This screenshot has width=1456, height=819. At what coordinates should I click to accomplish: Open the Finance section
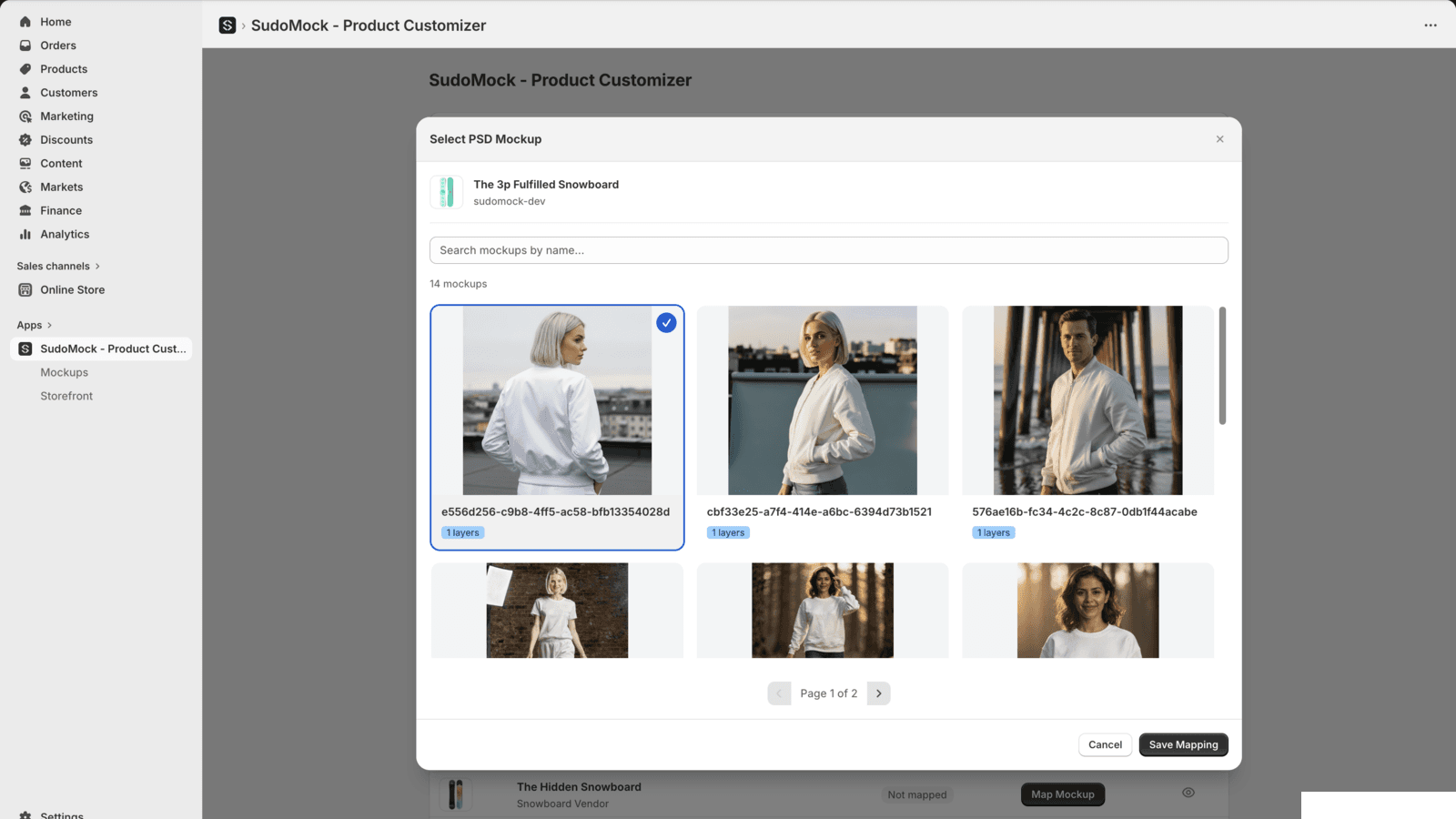[x=61, y=210]
